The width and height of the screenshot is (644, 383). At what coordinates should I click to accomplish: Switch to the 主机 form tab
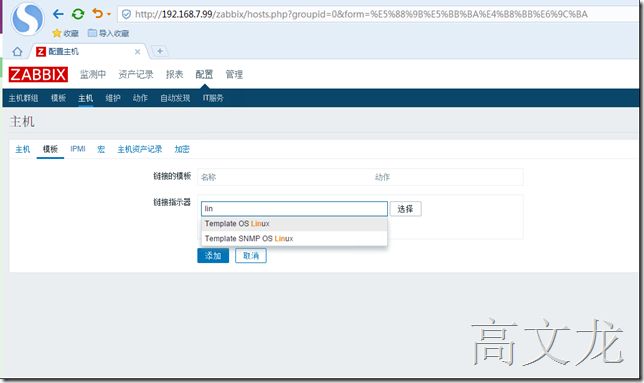23,149
